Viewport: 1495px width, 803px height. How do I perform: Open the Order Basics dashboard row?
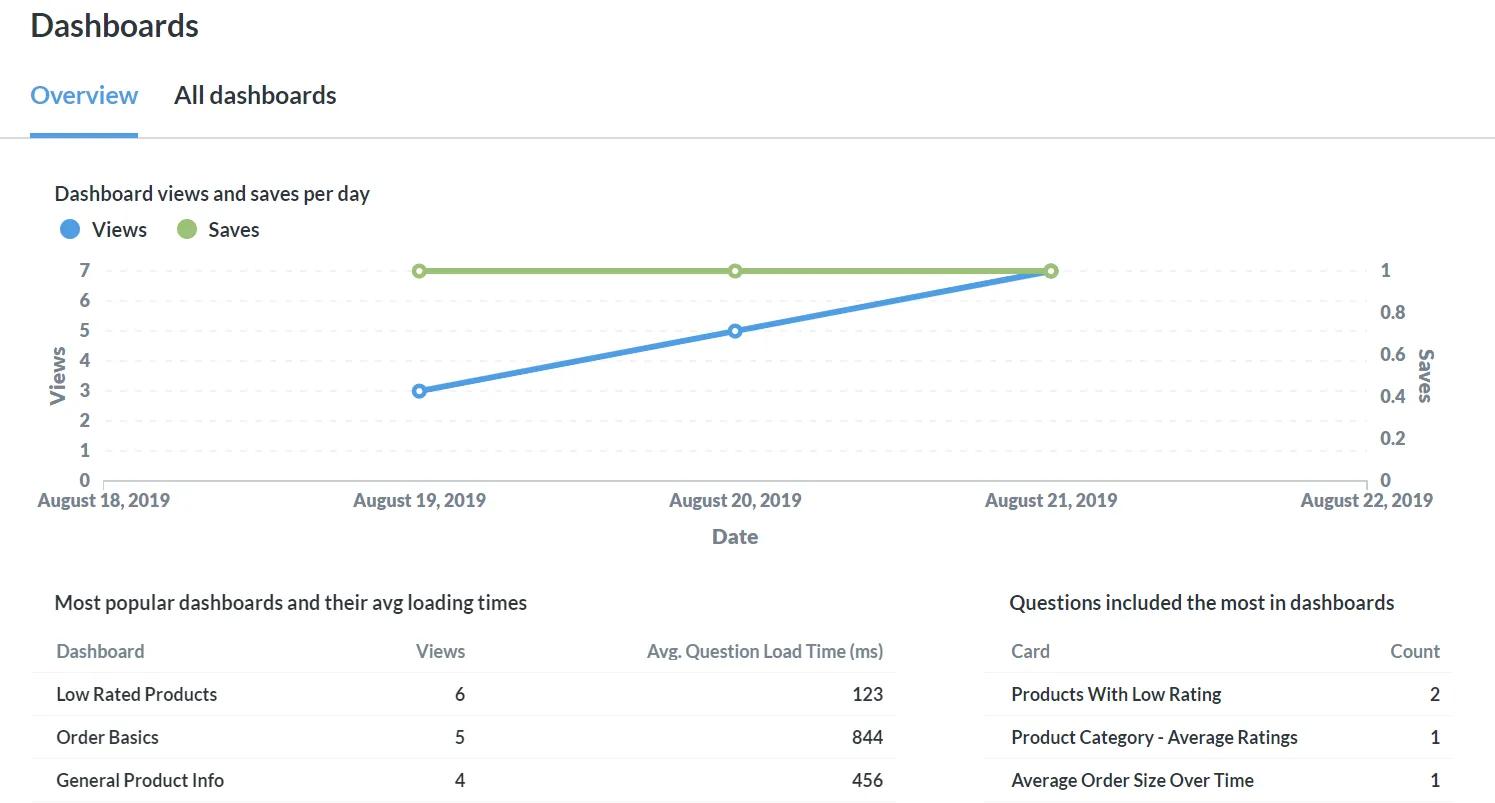463,737
